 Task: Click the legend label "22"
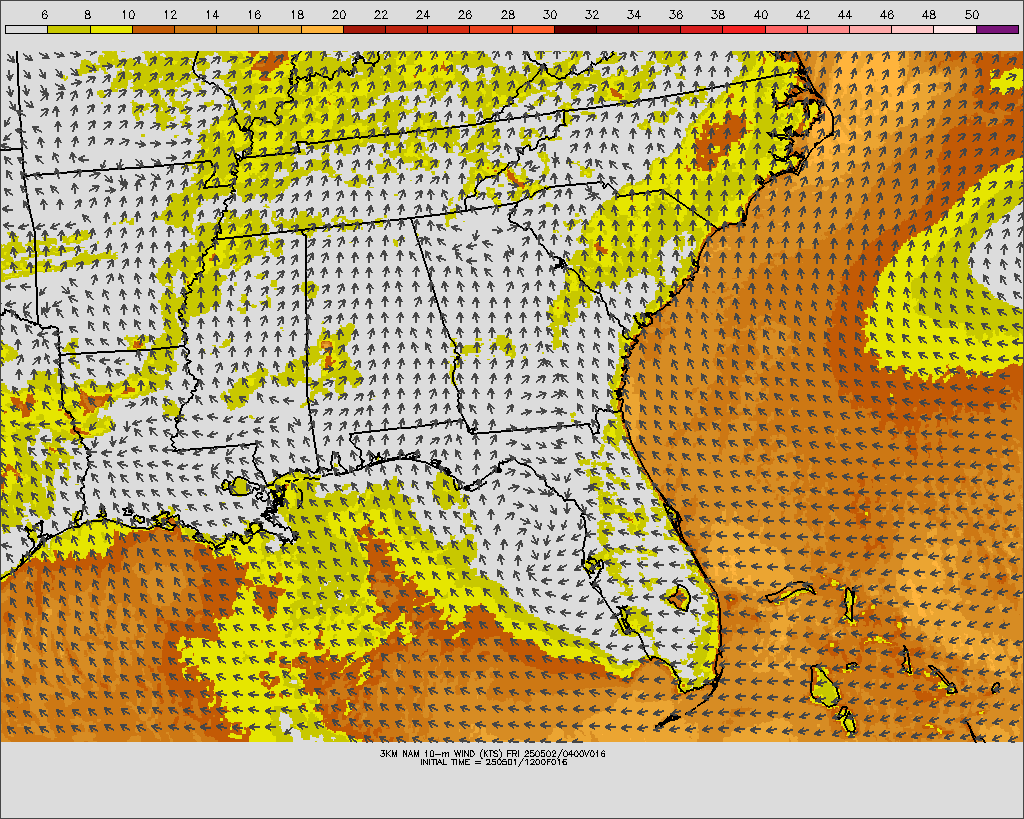(x=381, y=14)
